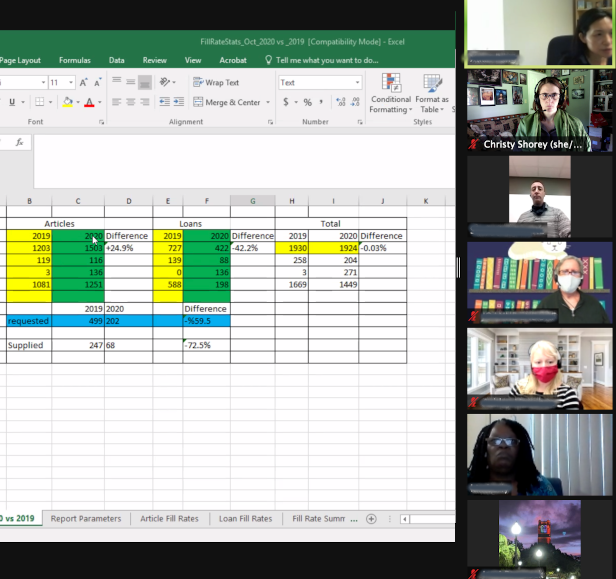This screenshot has width=616, height=579.
Task: Open the Page Layout ribbon tab
Action: (x=20, y=60)
